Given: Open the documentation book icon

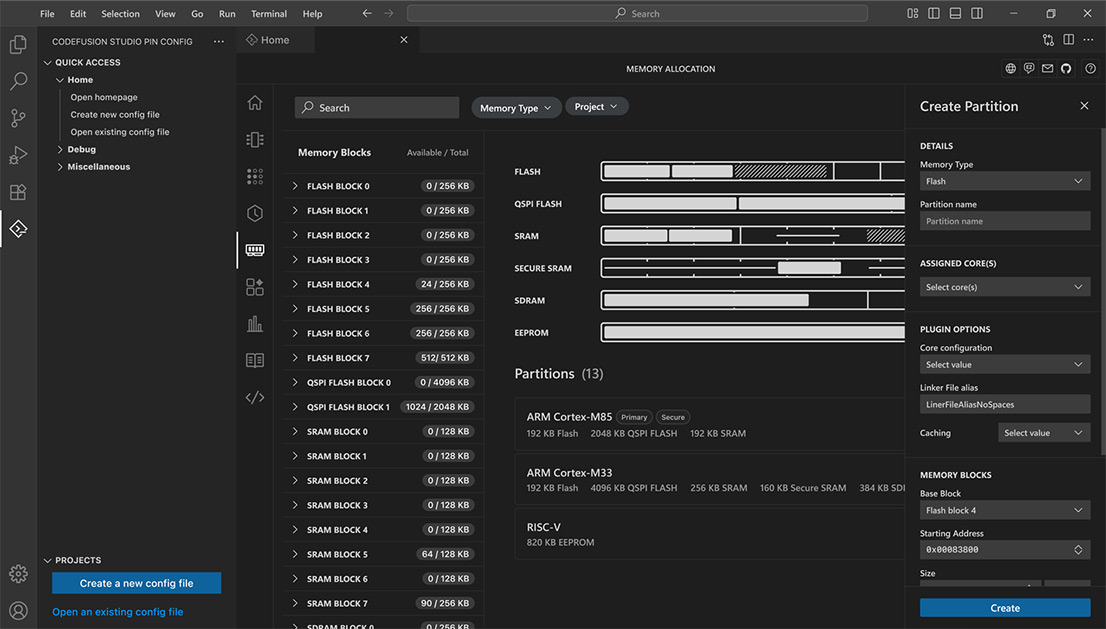Looking at the screenshot, I should (x=255, y=360).
